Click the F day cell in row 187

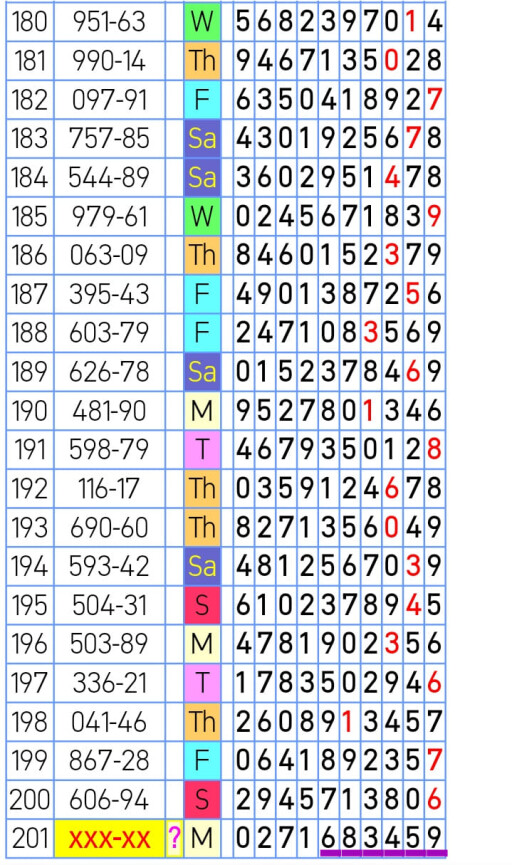point(202,294)
